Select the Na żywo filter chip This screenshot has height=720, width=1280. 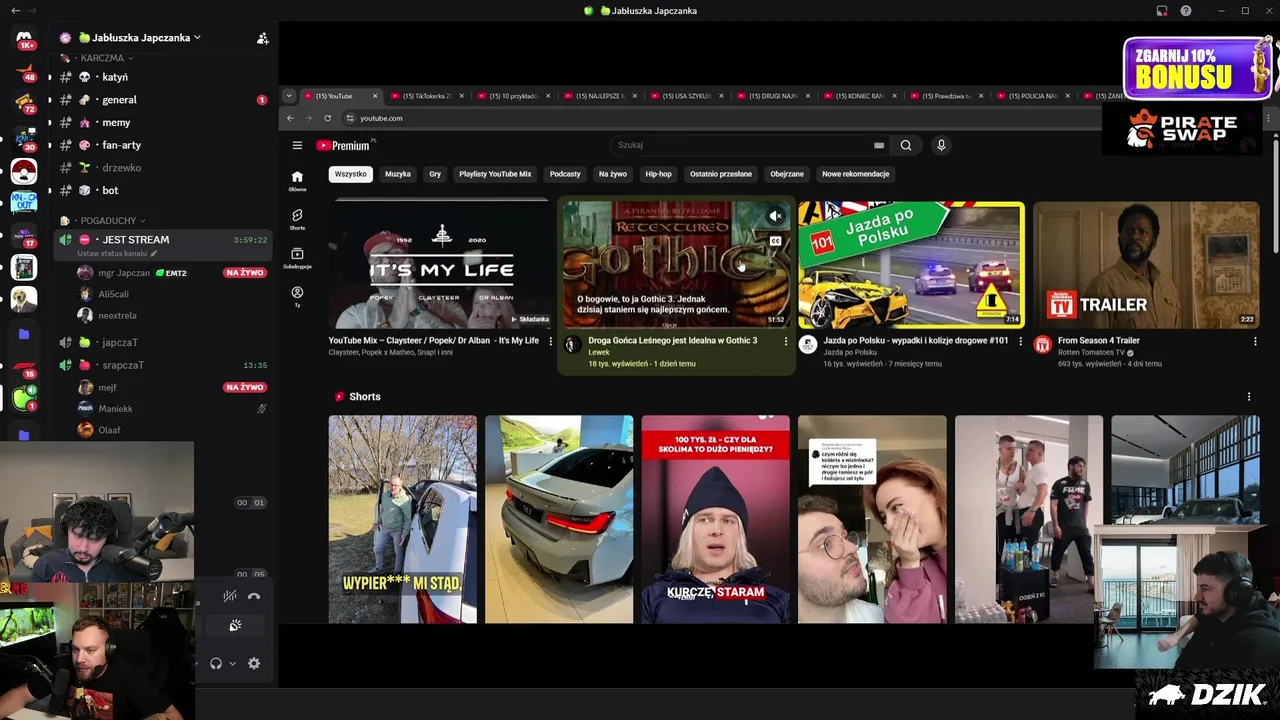[613, 174]
